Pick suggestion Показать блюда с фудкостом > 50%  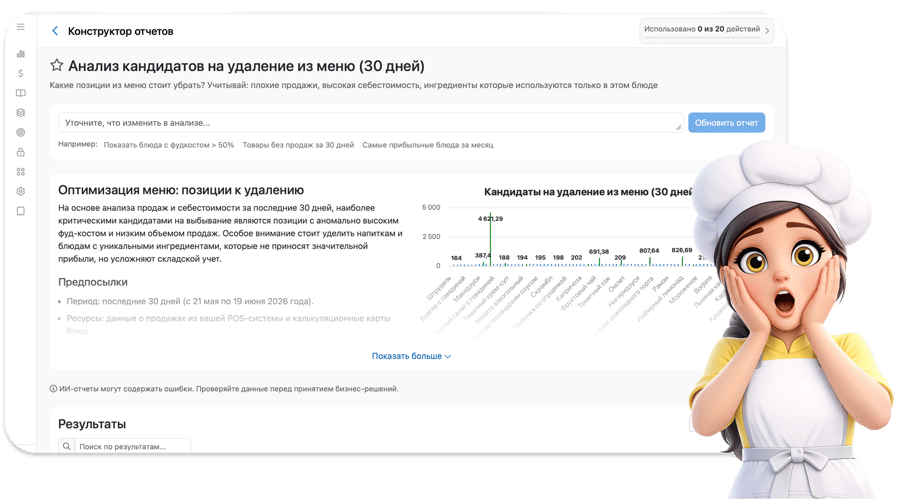(169, 145)
